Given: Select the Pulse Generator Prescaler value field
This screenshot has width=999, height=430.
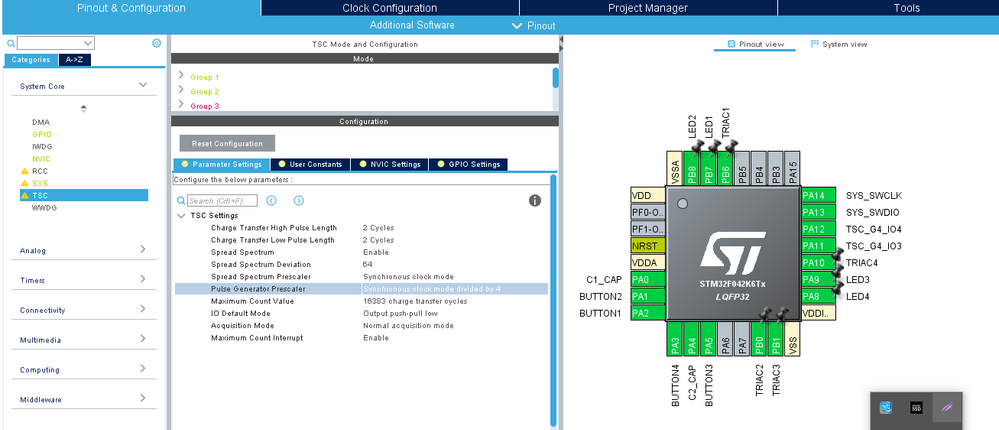Looking at the screenshot, I should (x=455, y=289).
